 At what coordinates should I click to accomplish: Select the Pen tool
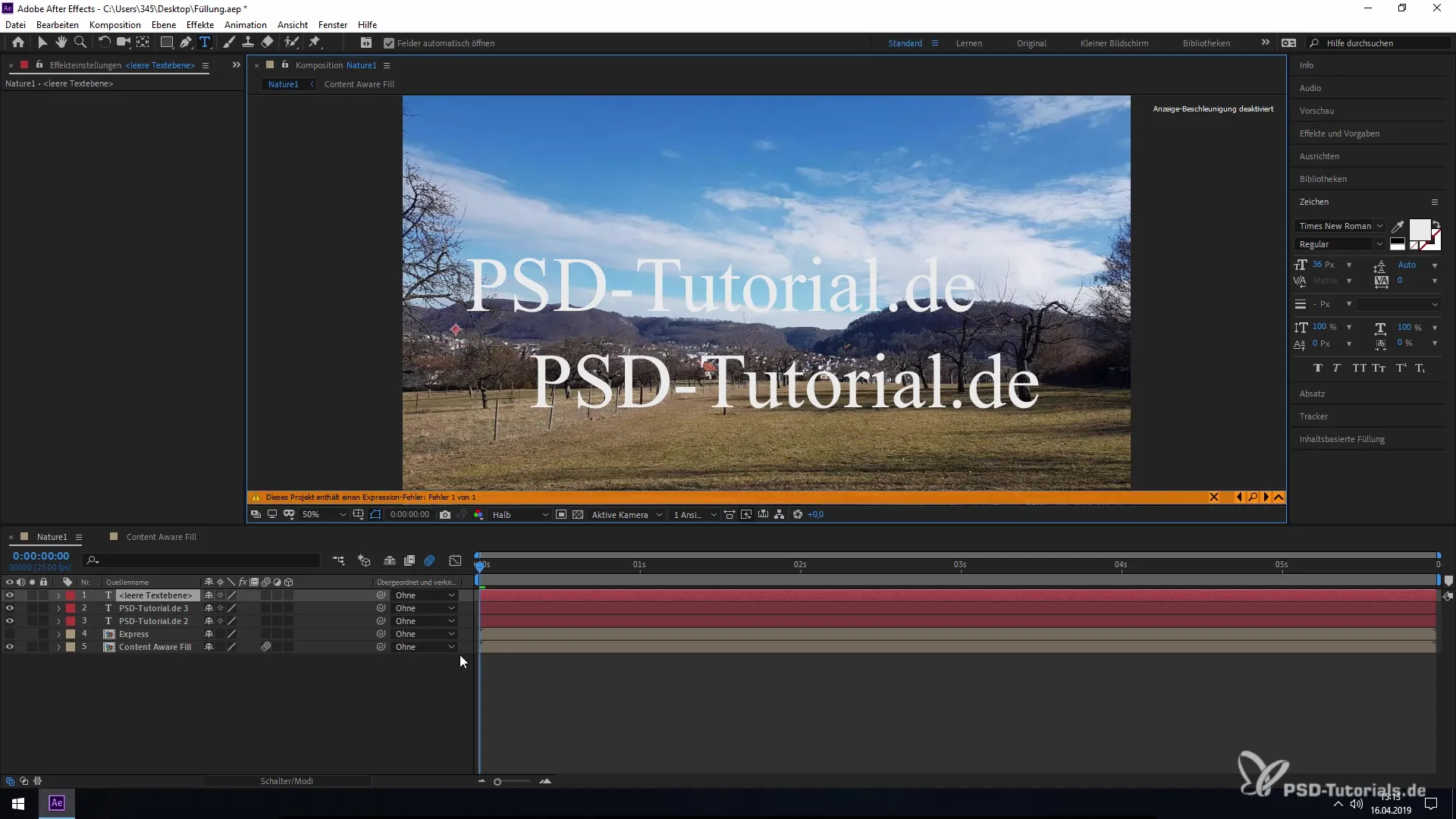[186, 43]
